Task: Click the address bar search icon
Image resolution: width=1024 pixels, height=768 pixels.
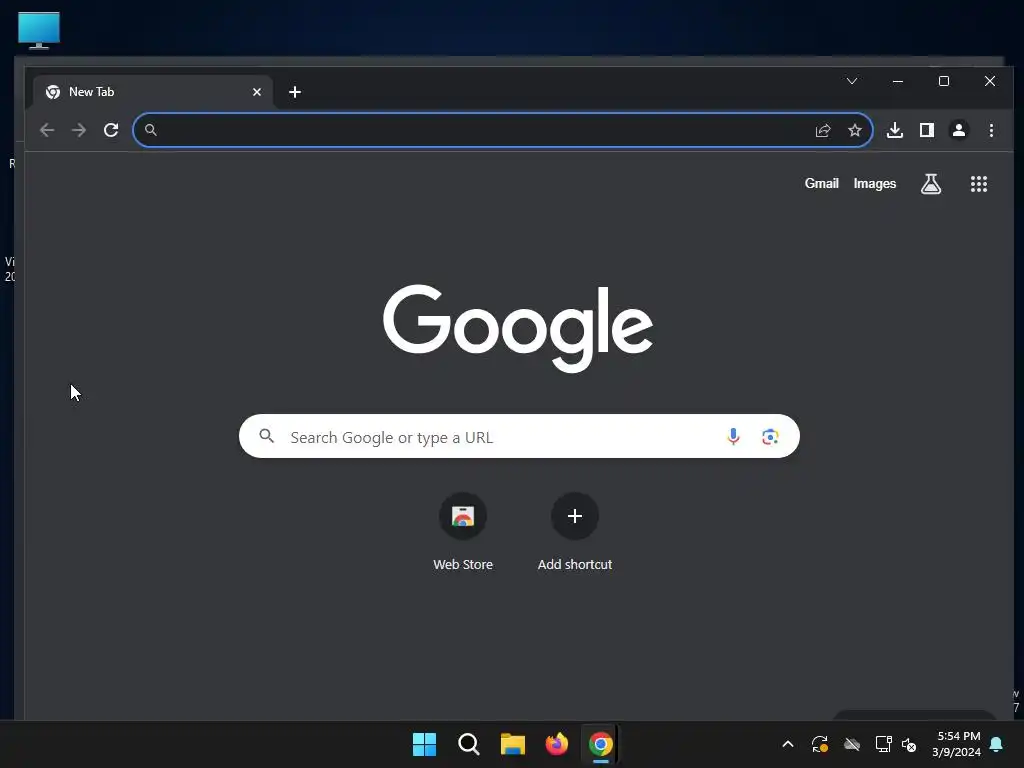Action: click(x=150, y=130)
